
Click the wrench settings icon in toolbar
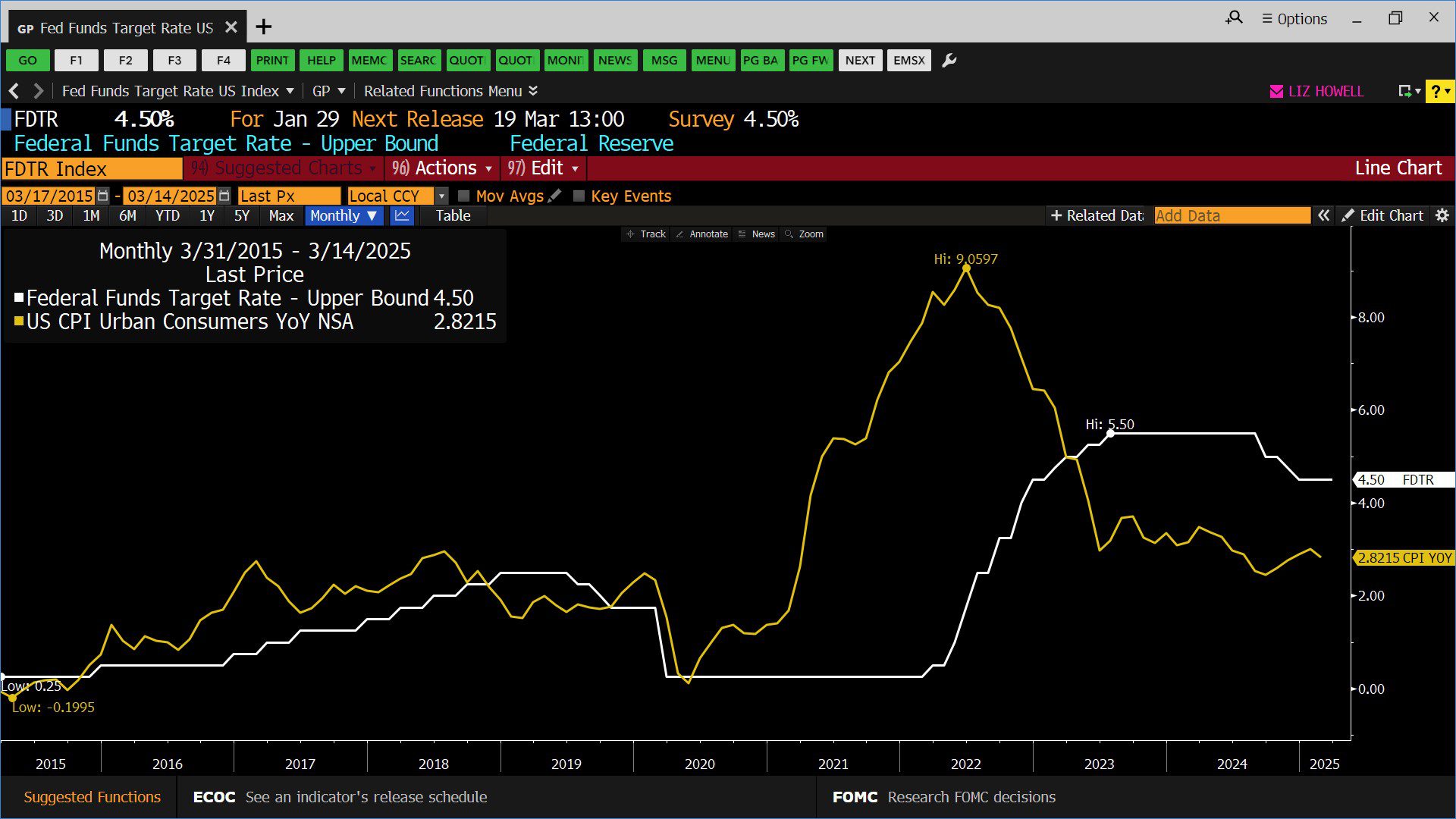tap(949, 61)
